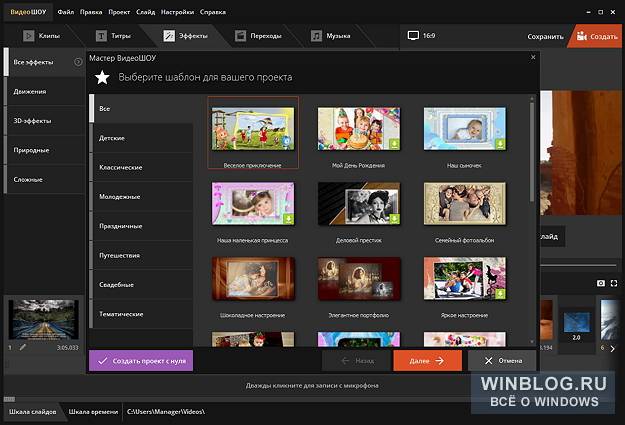Click download badge on Наша маленькая принцесса
The height and width of the screenshot is (425, 625).
[288, 218]
